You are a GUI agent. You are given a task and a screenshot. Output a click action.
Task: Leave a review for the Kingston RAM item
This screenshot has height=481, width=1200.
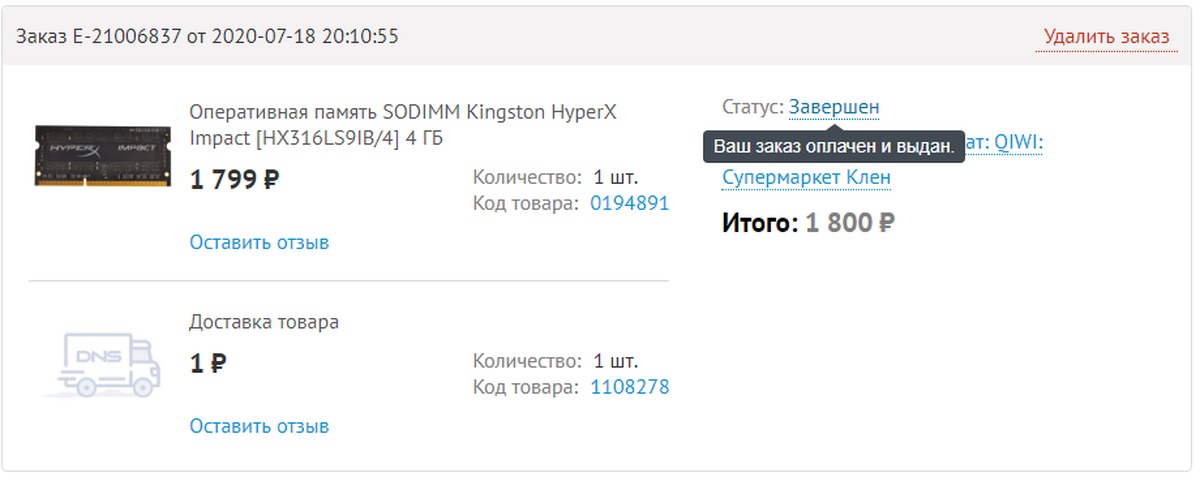(x=259, y=242)
